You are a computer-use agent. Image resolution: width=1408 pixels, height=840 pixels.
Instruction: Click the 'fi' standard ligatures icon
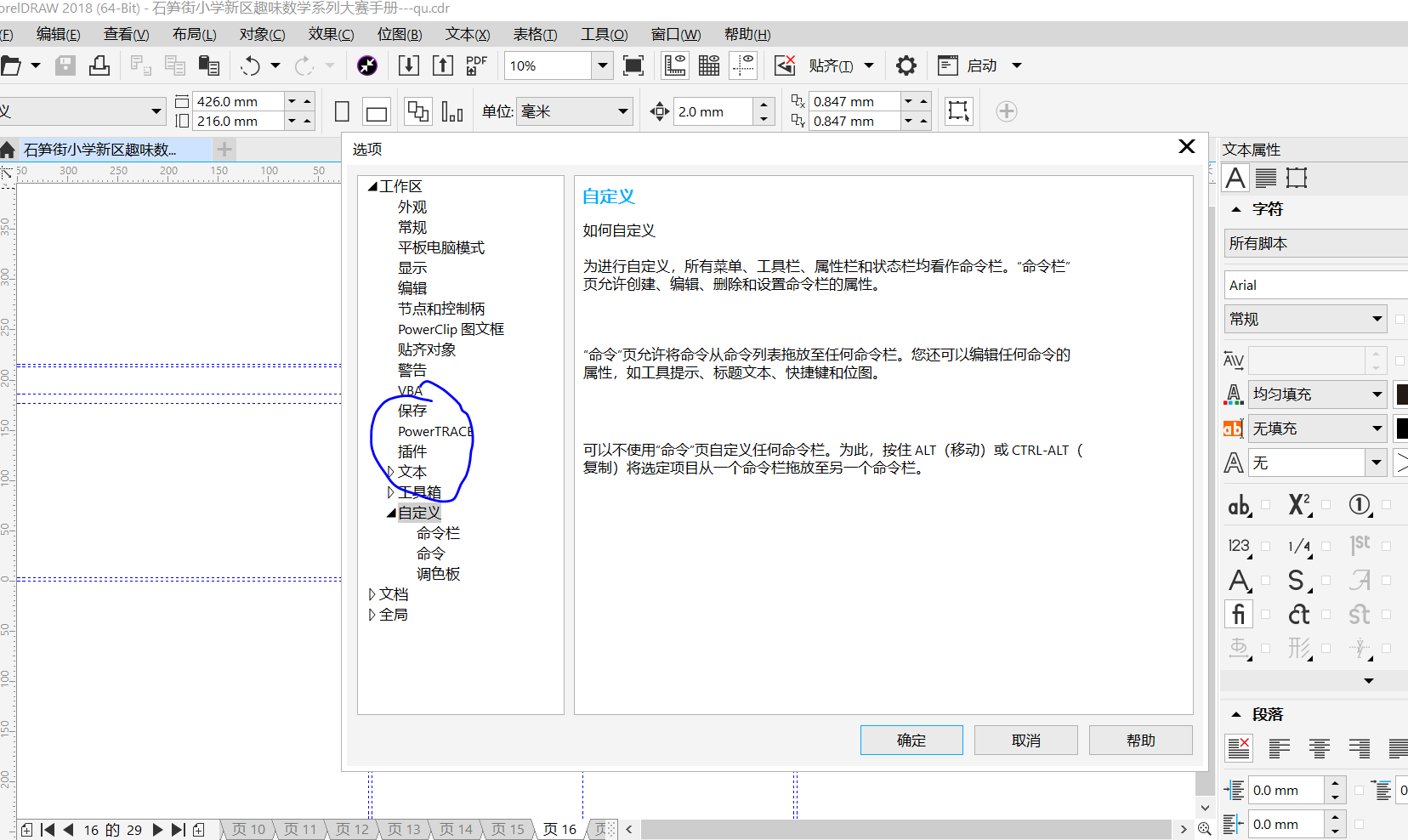(1240, 614)
